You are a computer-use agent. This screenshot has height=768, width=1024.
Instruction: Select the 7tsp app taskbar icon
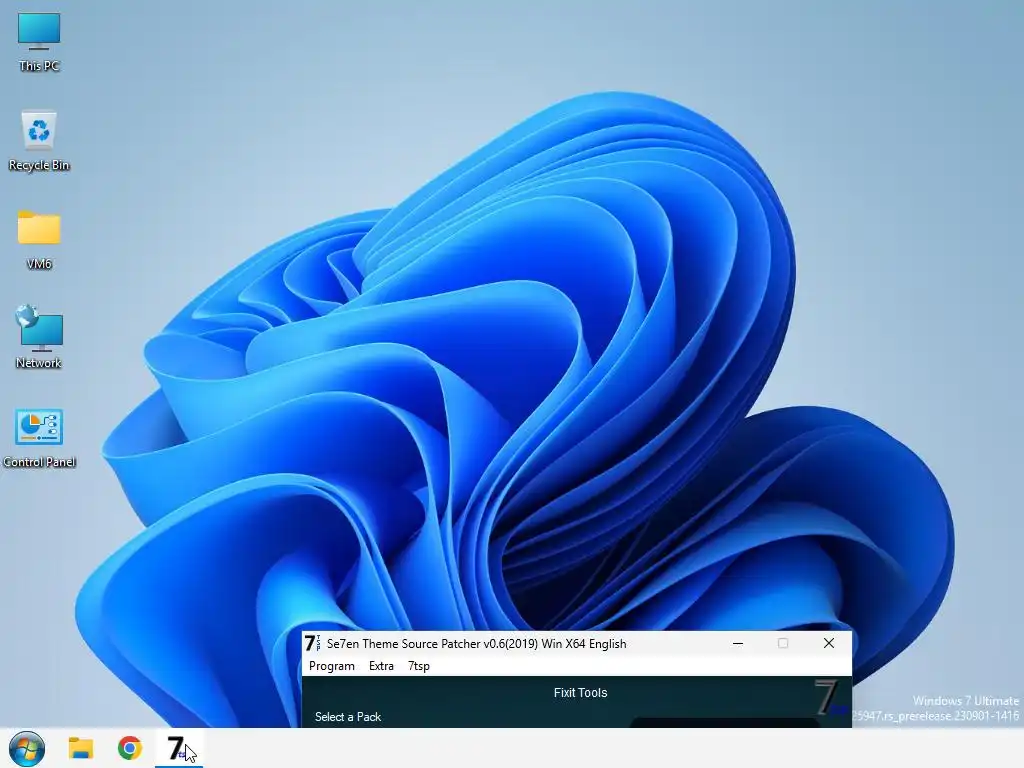[179, 748]
